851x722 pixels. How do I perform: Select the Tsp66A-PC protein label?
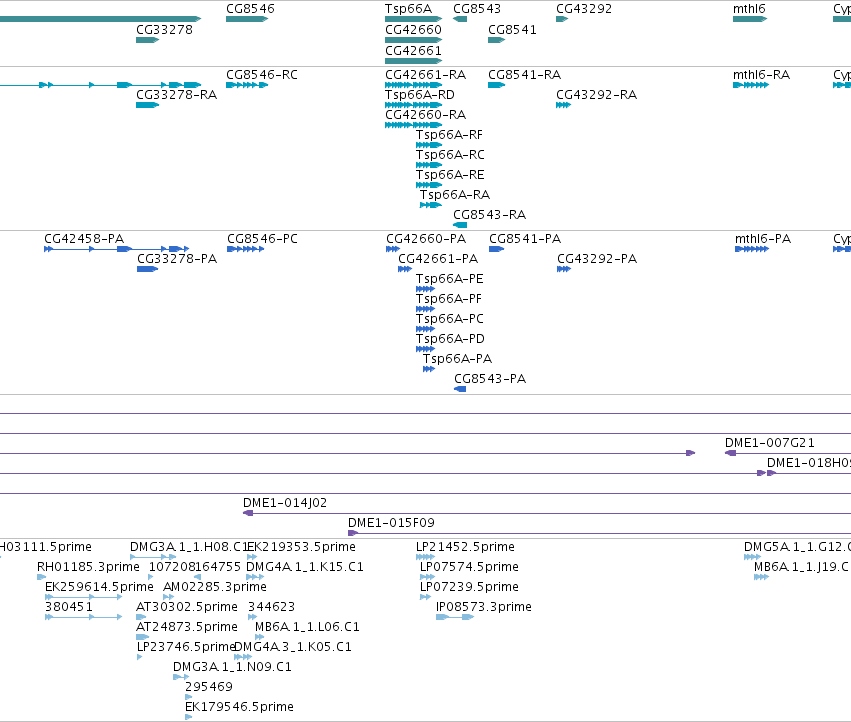click(x=449, y=319)
